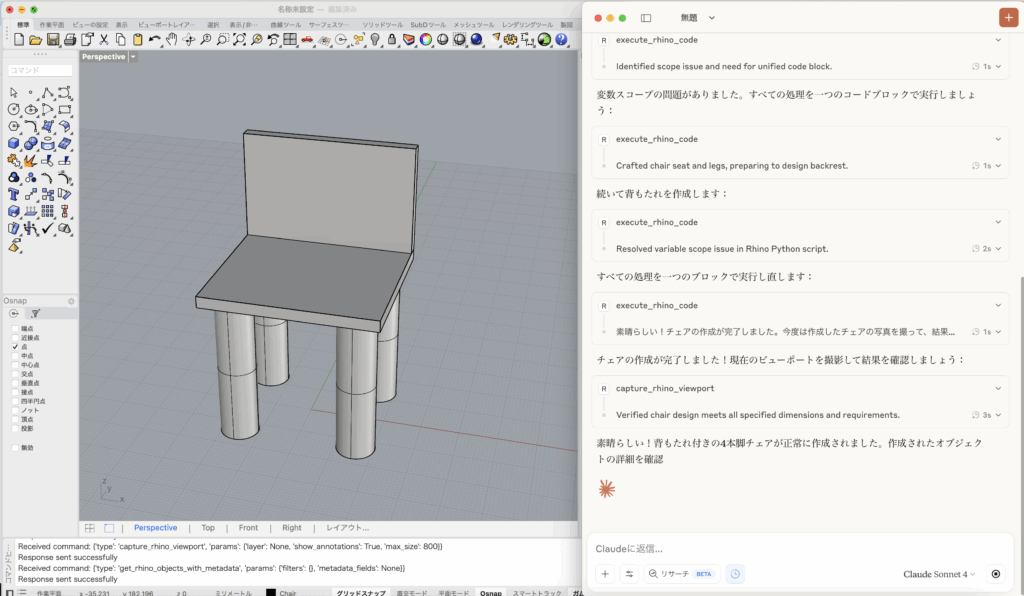Enable the 垂直点 osnap checkbox
The image size is (1024, 596).
click(15, 383)
